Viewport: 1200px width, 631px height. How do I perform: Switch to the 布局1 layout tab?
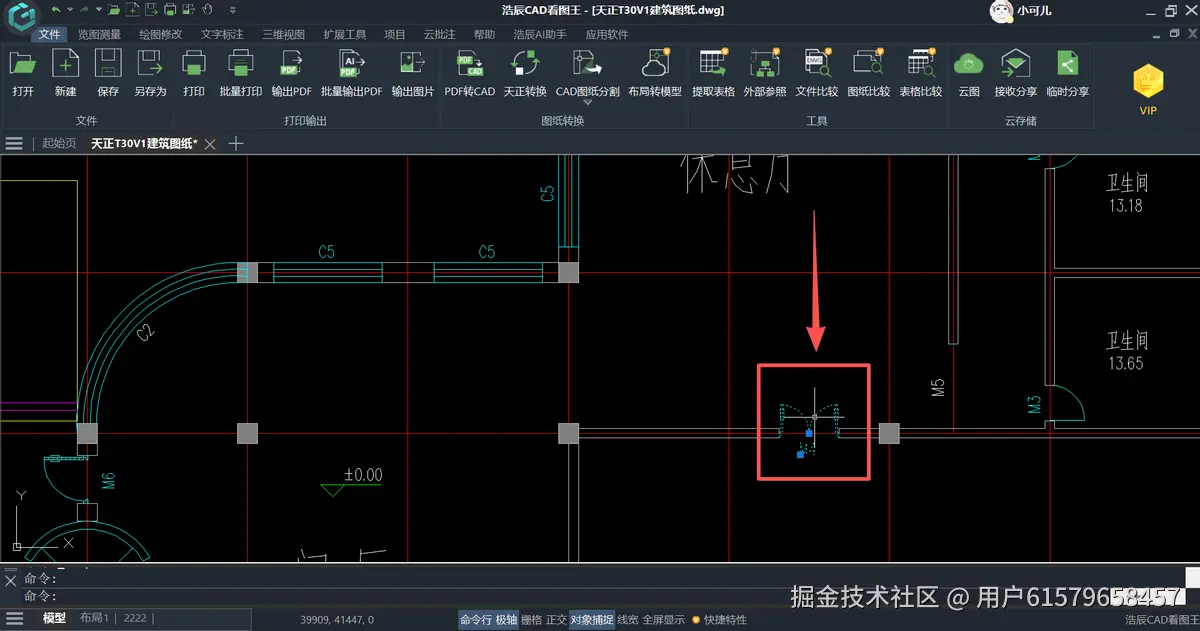[x=94, y=619]
